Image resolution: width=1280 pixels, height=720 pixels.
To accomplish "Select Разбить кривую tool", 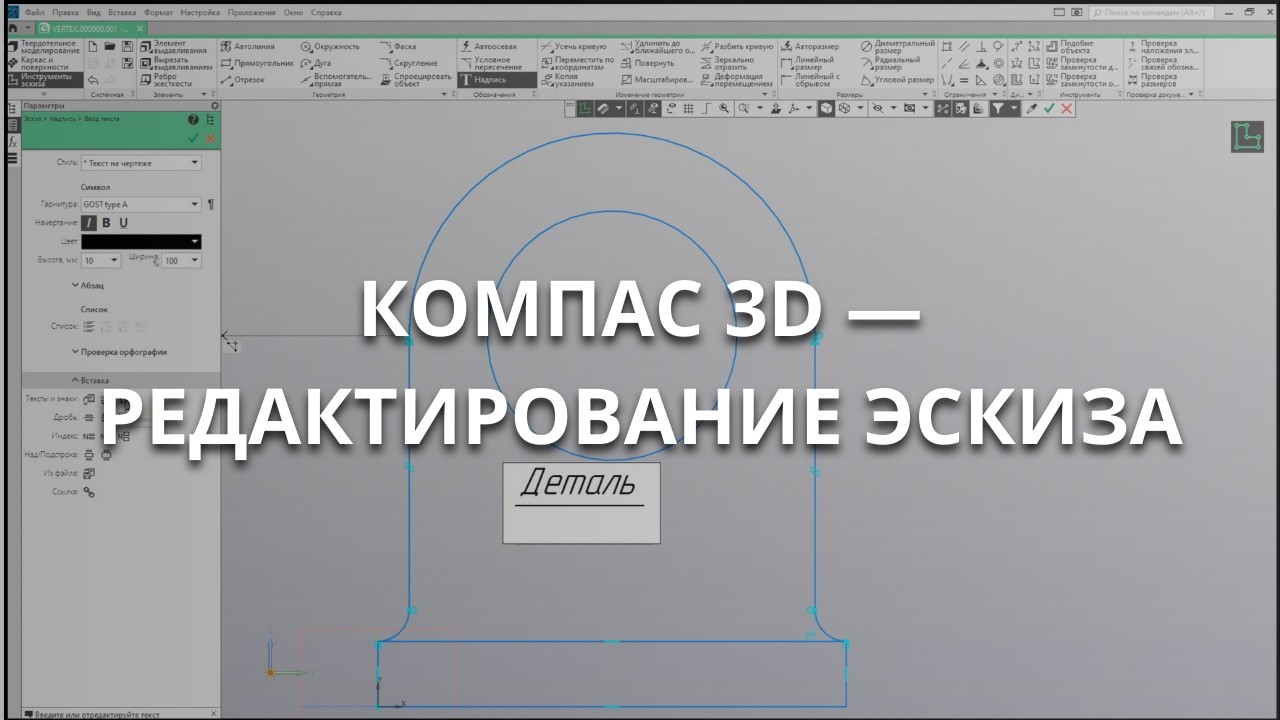I will 737,46.
